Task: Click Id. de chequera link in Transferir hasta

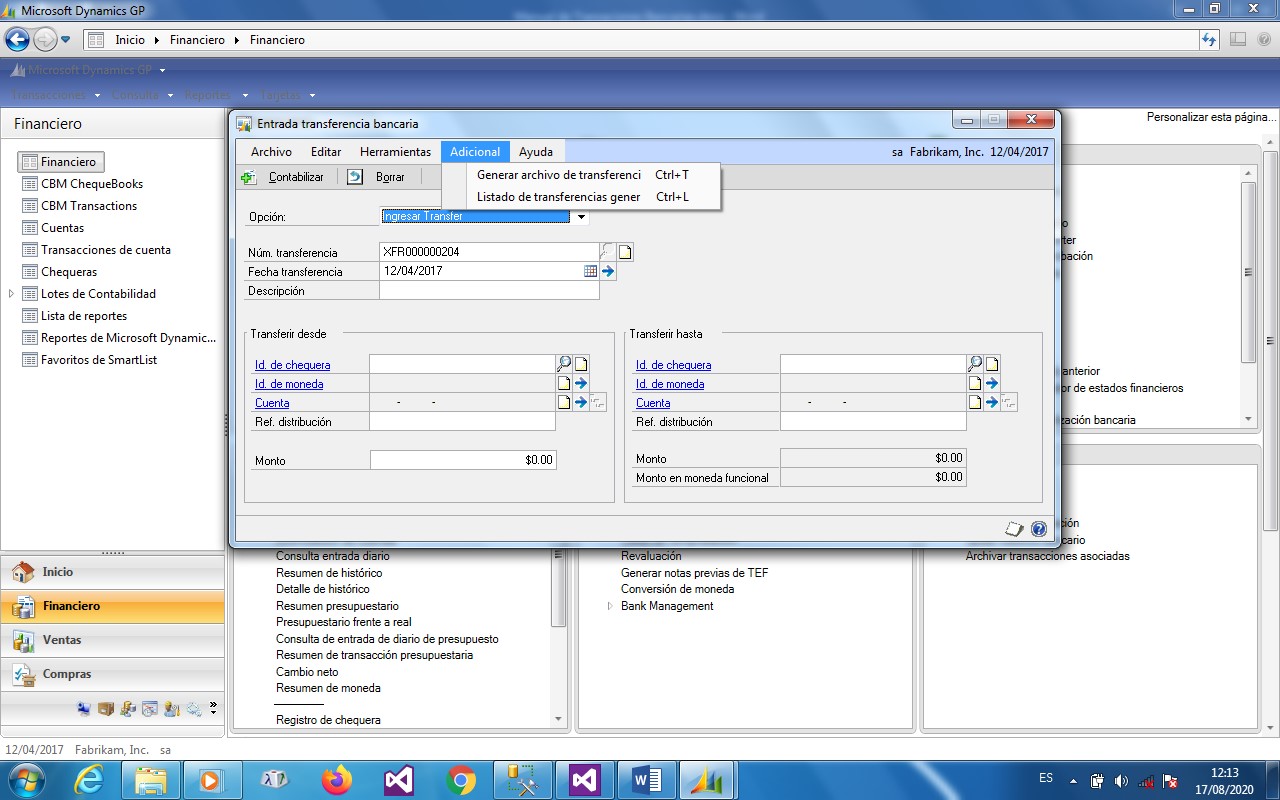Action: click(x=673, y=365)
